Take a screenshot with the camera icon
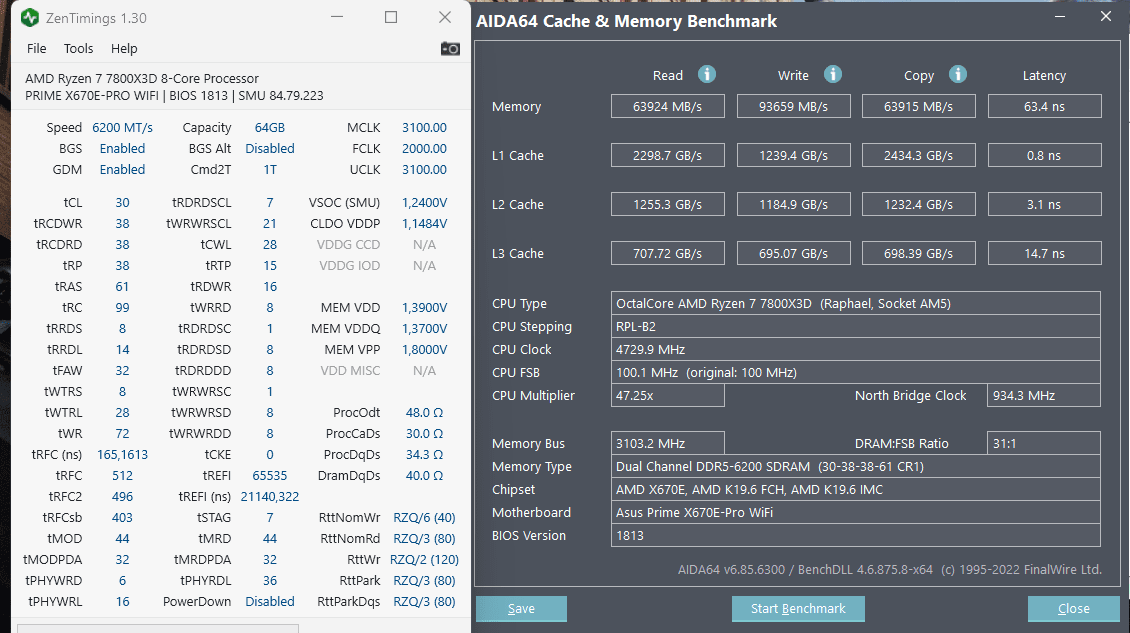This screenshot has height=633, width=1130. click(450, 48)
